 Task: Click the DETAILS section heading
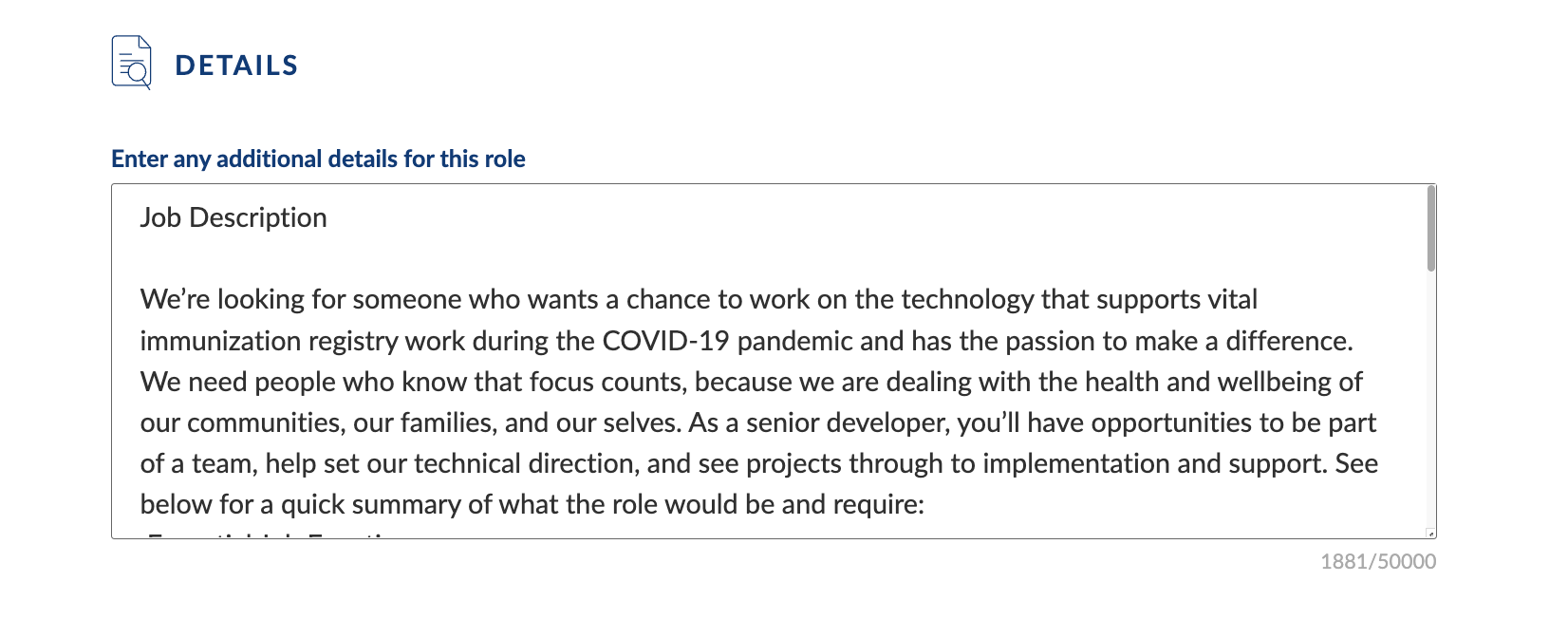coord(237,66)
